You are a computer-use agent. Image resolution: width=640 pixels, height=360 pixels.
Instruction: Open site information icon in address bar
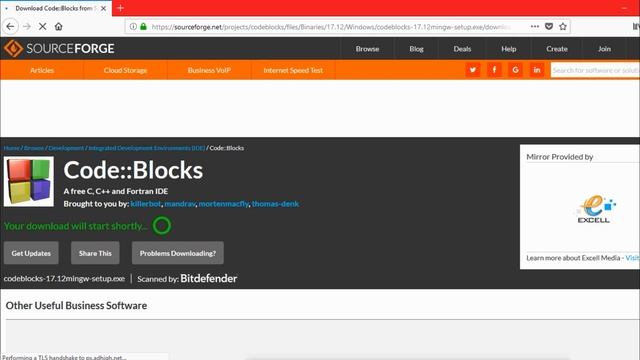click(x=133, y=27)
